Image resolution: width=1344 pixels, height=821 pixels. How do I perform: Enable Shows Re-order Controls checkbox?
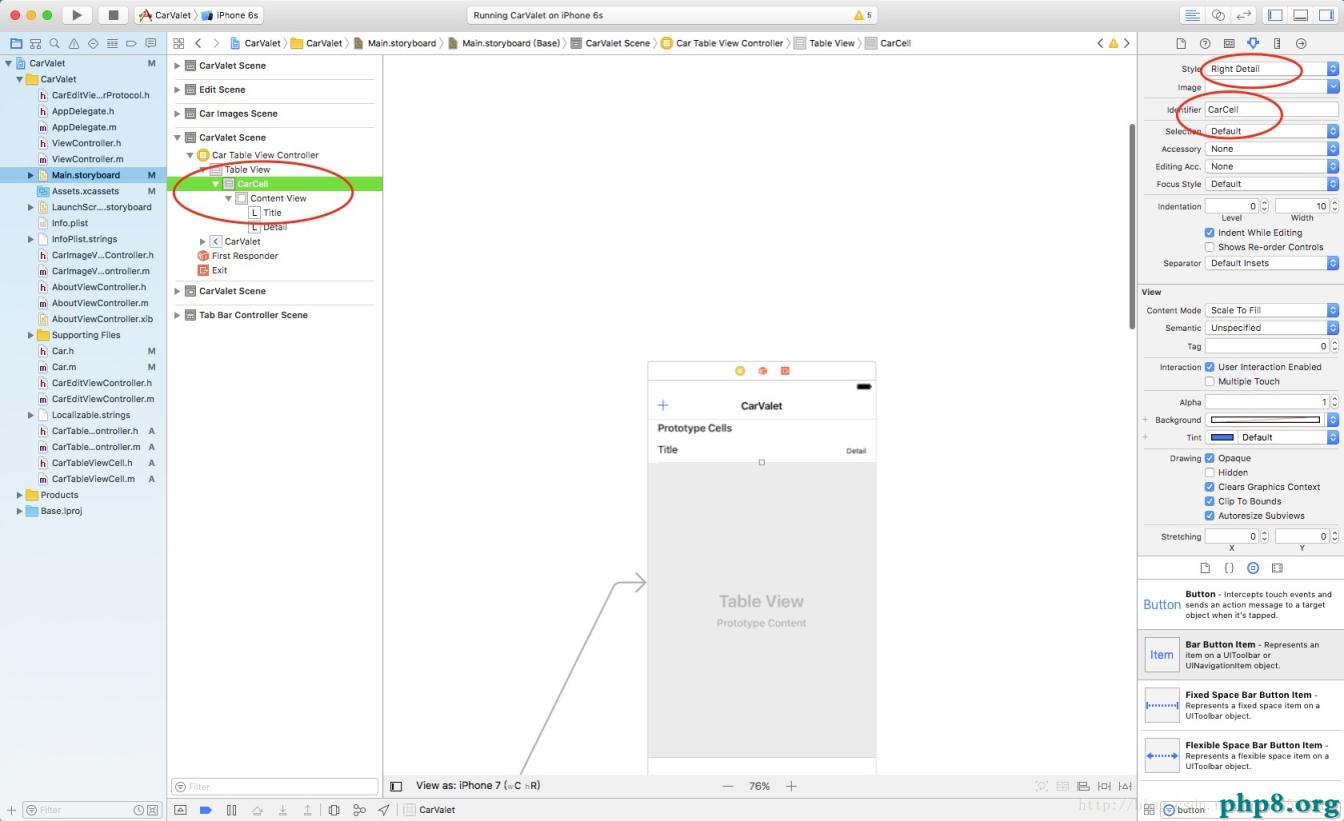click(1210, 247)
